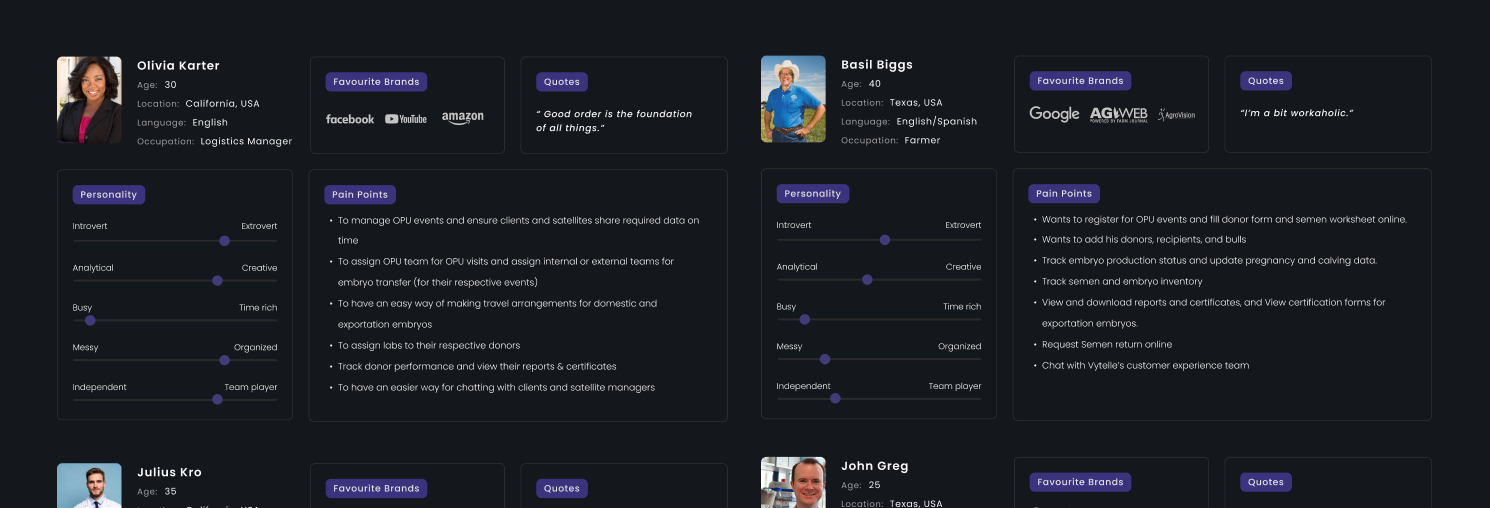Select the Personality tag in Olivia's card
The image size is (1490, 508).
click(108, 194)
